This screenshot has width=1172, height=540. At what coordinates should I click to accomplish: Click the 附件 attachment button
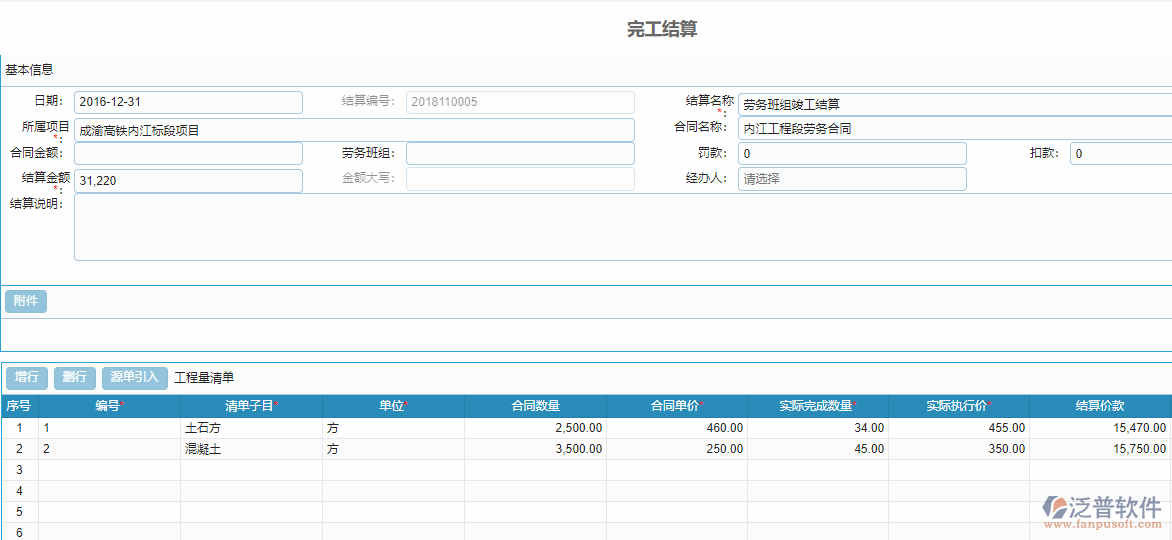pos(26,301)
